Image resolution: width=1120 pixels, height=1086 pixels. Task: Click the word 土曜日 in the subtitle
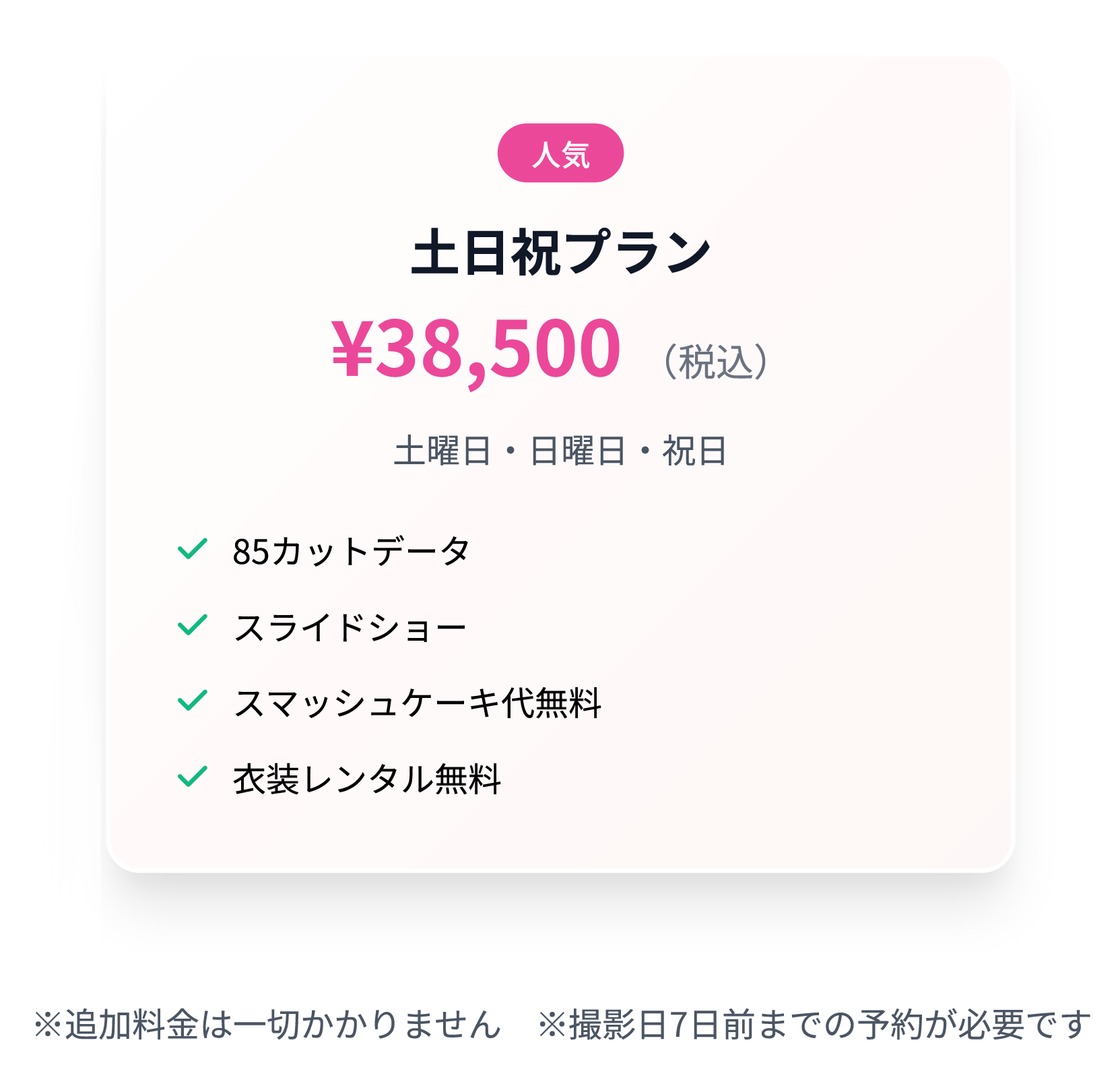point(443,451)
